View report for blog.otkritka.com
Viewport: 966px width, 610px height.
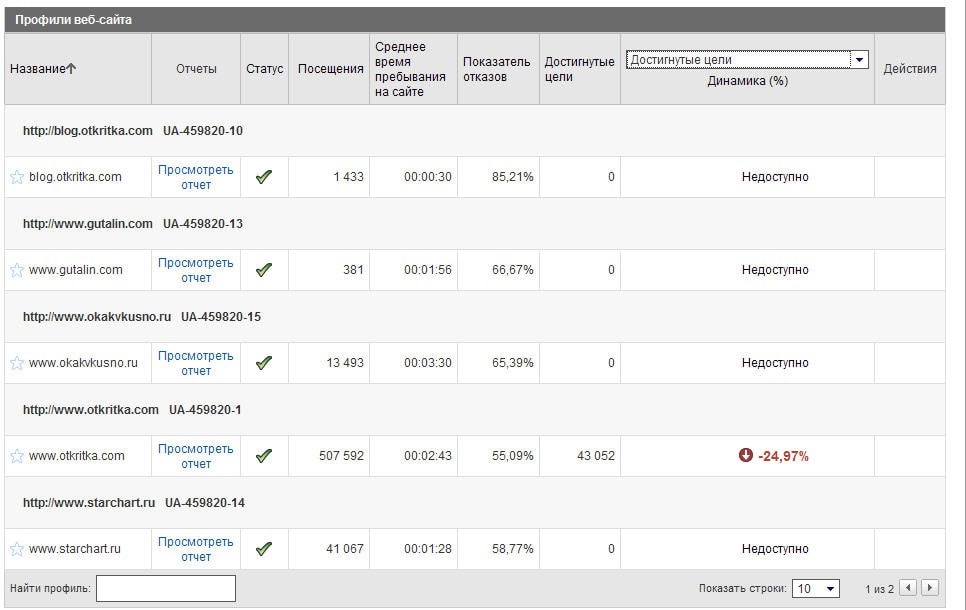(x=196, y=177)
